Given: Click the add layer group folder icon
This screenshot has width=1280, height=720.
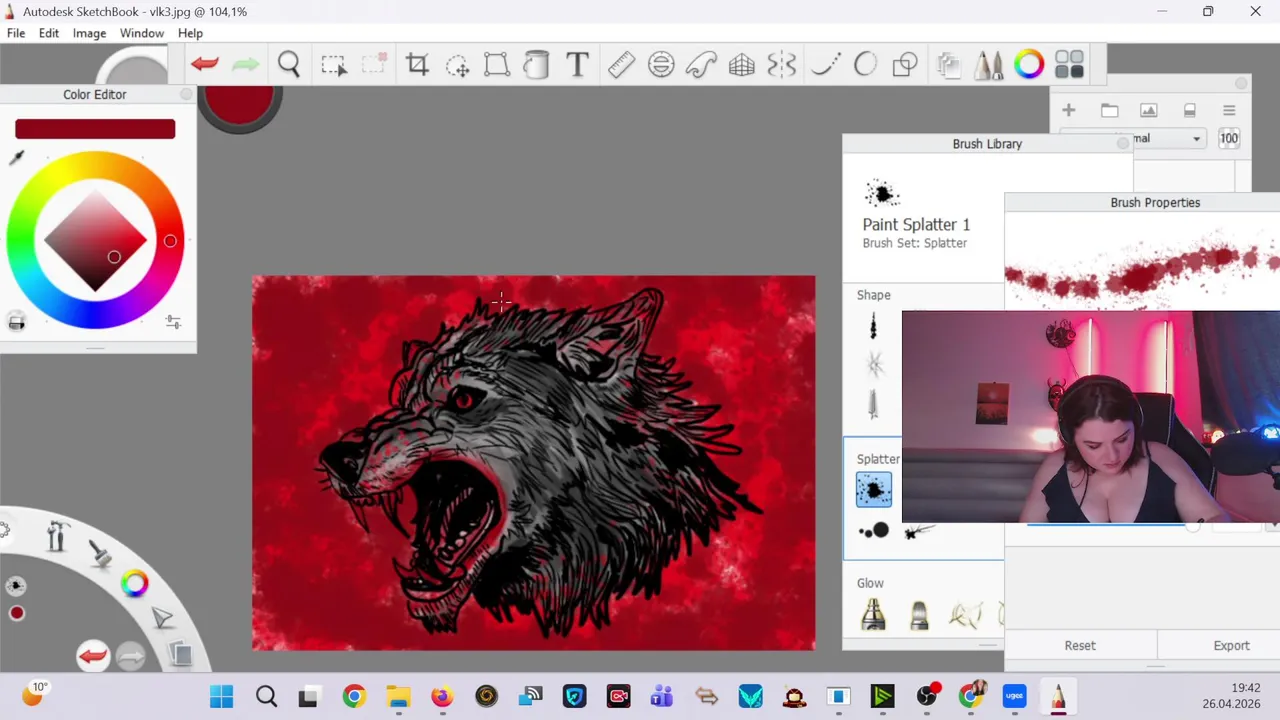Looking at the screenshot, I should click(1109, 110).
